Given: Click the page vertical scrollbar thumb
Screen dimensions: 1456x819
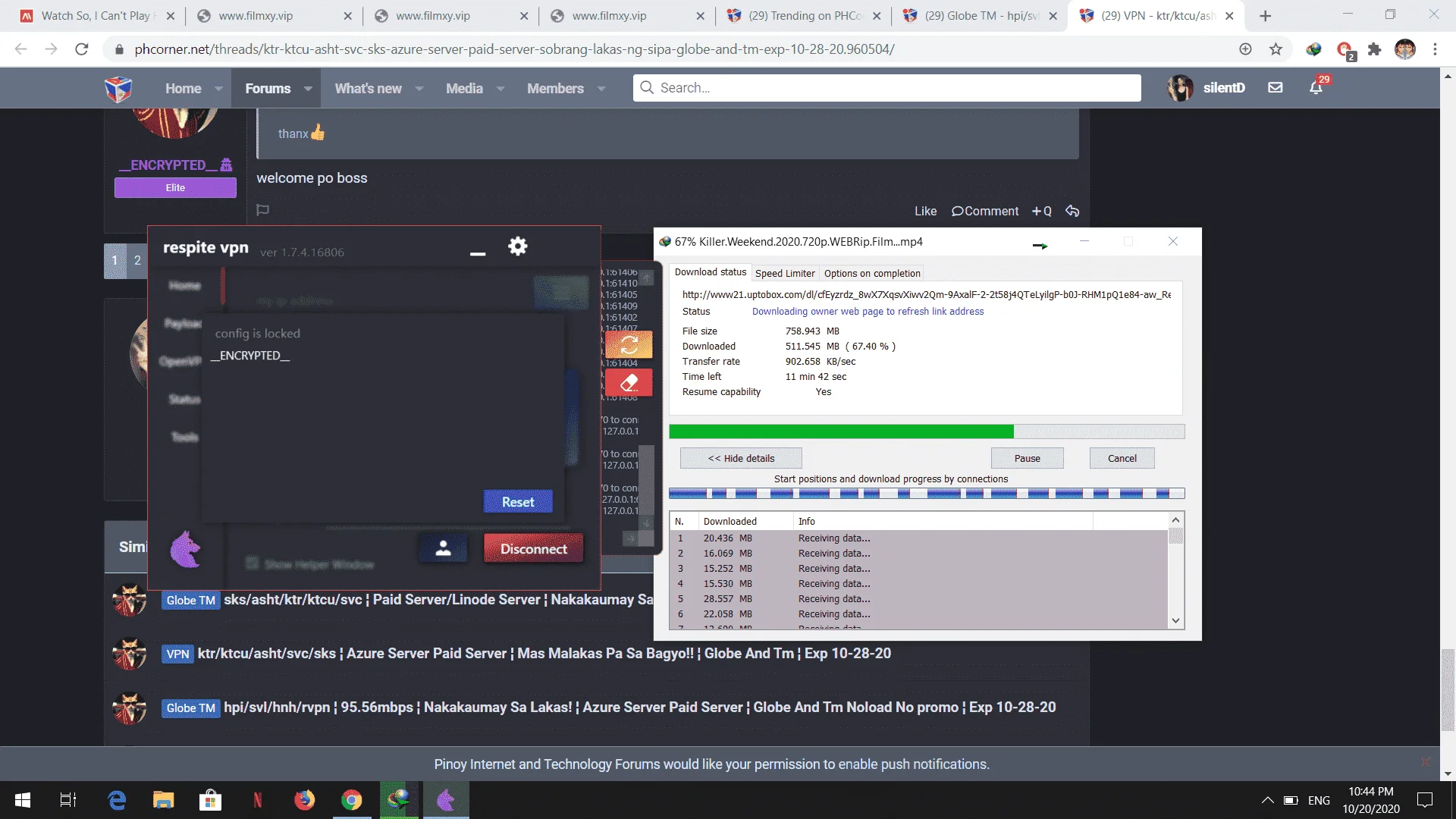Looking at the screenshot, I should (x=1448, y=689).
